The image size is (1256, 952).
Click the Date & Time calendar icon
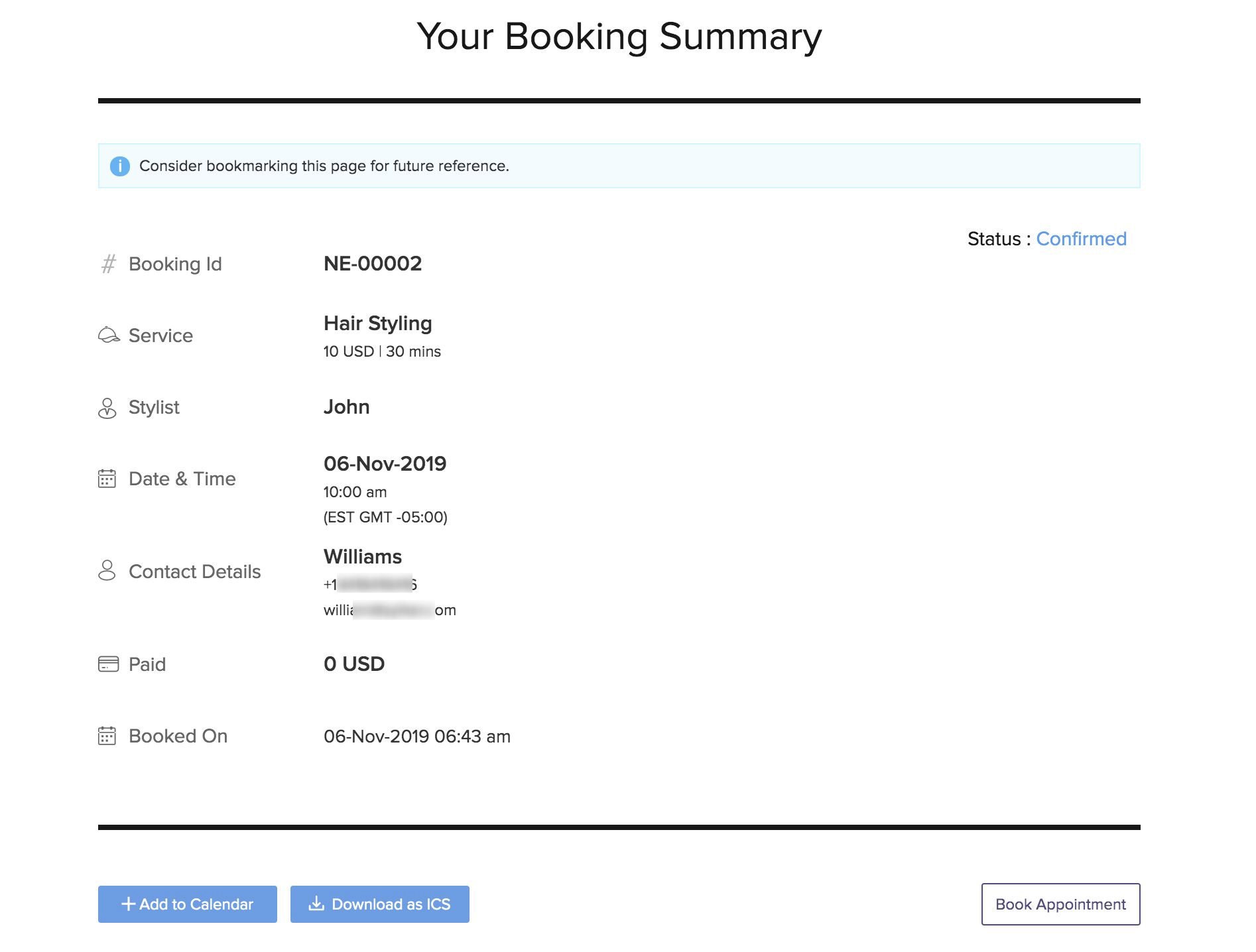click(107, 479)
